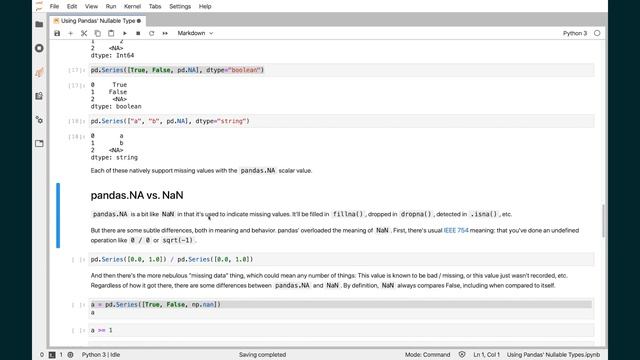Open the Settings menu
640x360 pixels.
180,7
